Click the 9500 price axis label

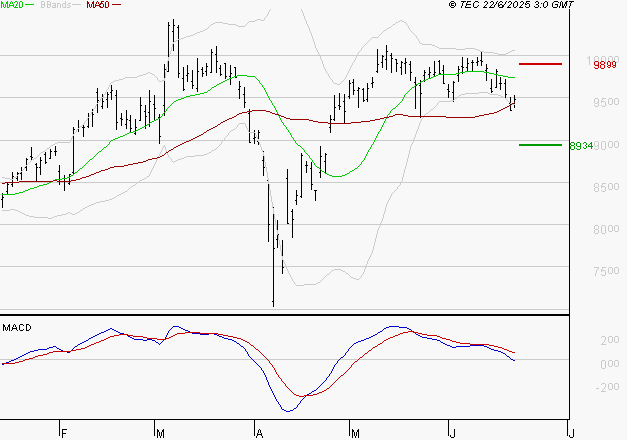click(x=606, y=102)
